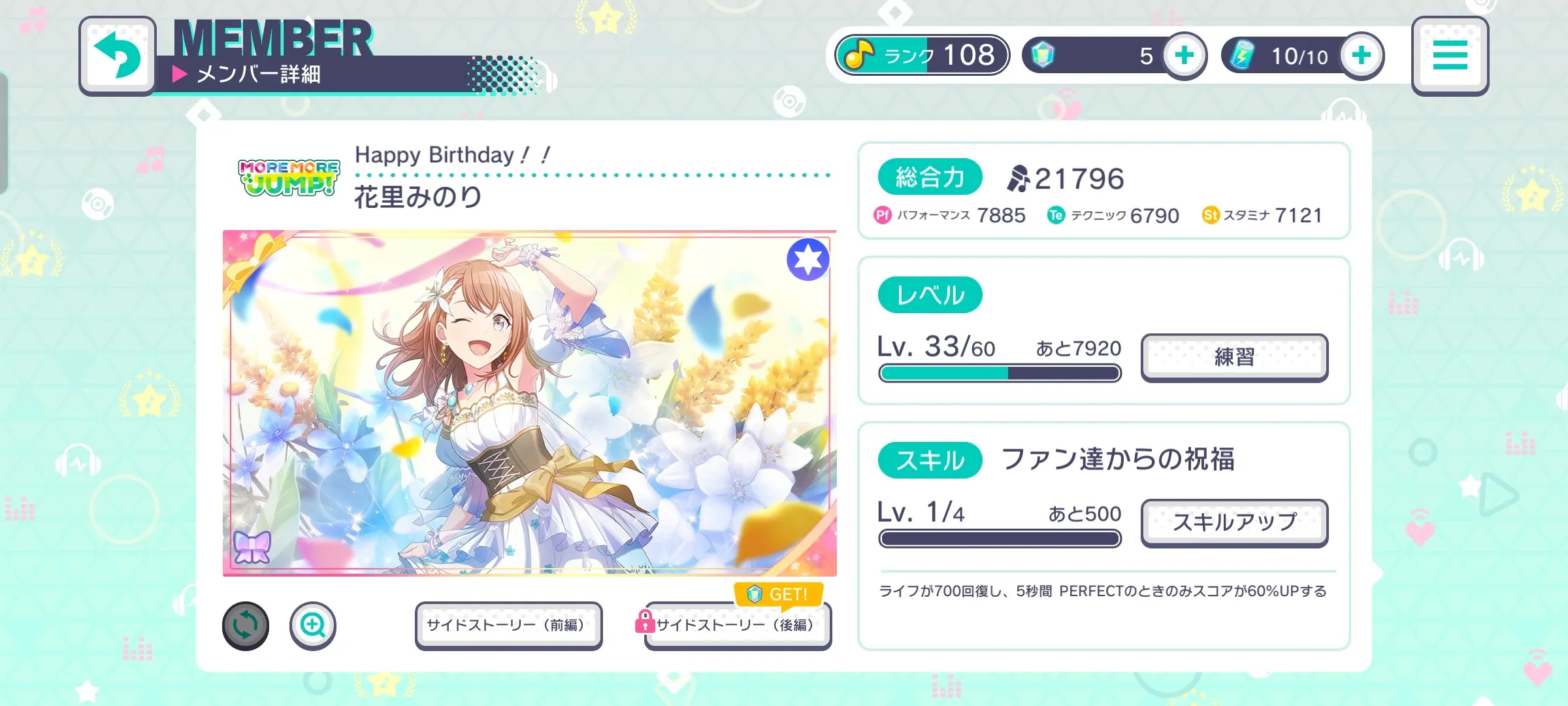Add live bonus energy with plus icon

(x=1362, y=56)
